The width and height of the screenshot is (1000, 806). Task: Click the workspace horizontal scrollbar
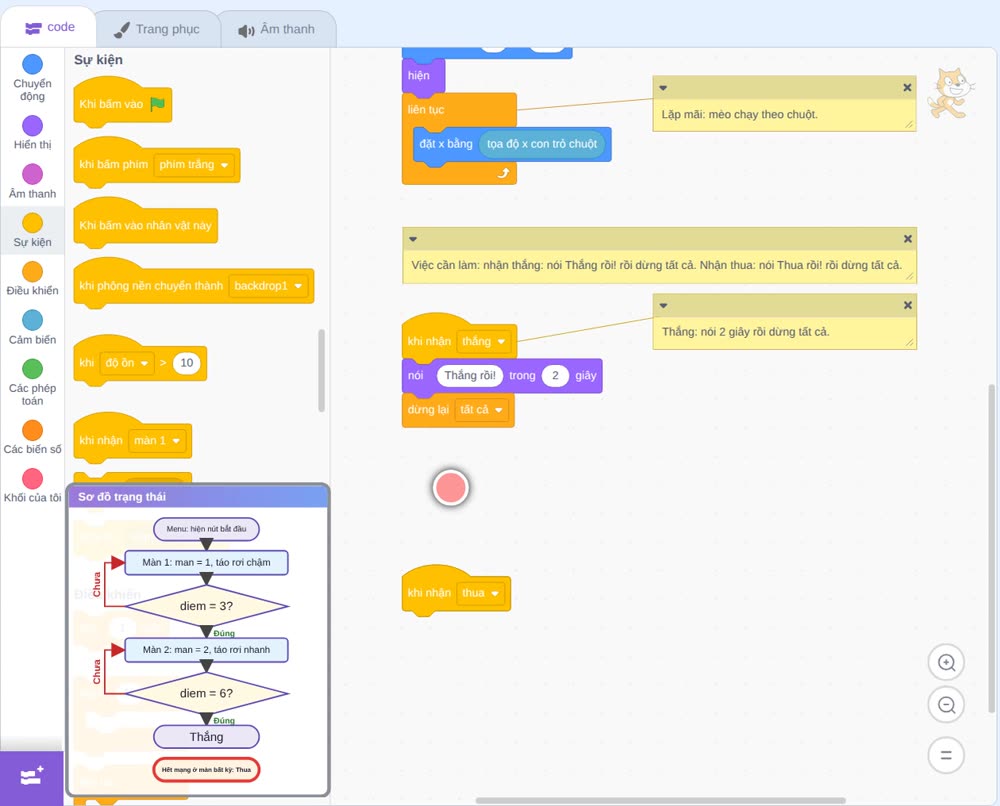[x=661, y=800]
